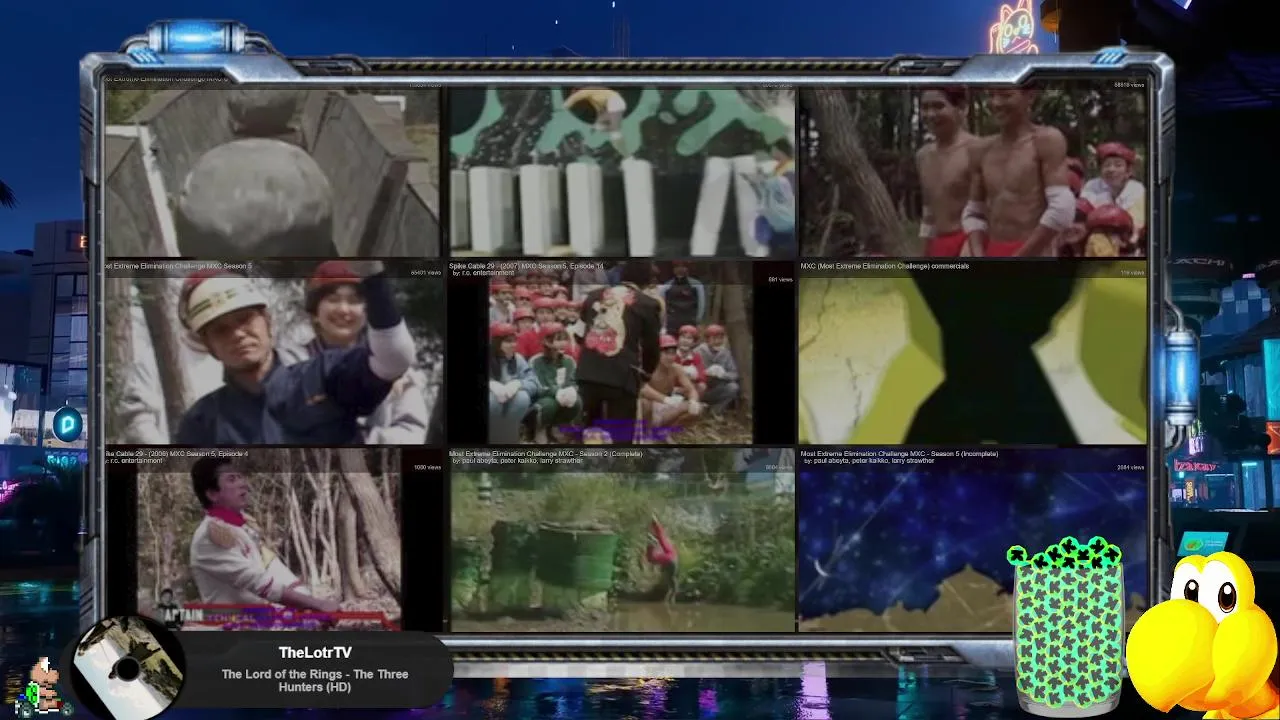Click the 'Most Extreme Elimination Challenge MXC Season 5' title
Viewport: 1280px width, 720px height.
tap(179, 266)
